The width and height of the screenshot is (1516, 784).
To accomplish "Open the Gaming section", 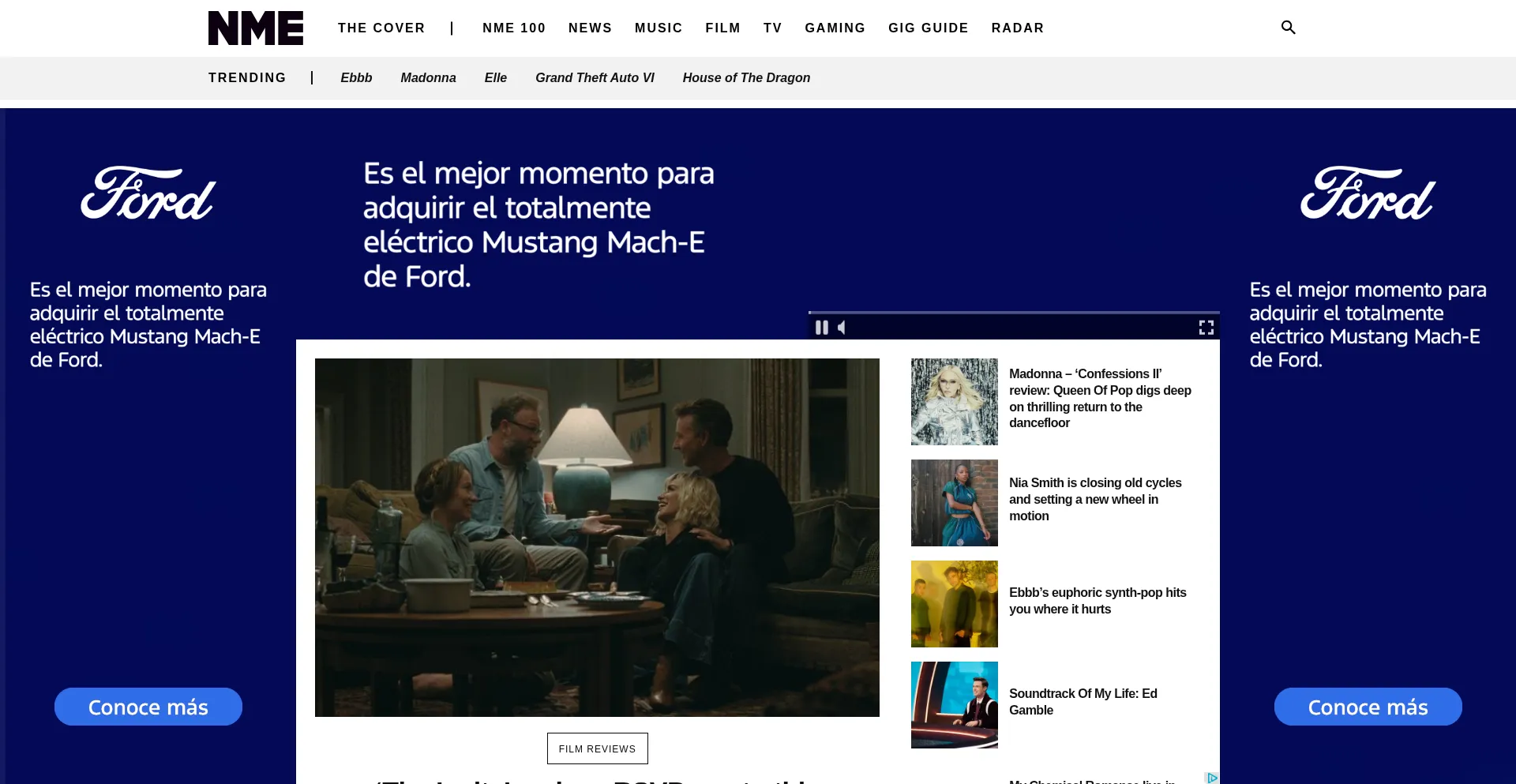I will point(835,28).
